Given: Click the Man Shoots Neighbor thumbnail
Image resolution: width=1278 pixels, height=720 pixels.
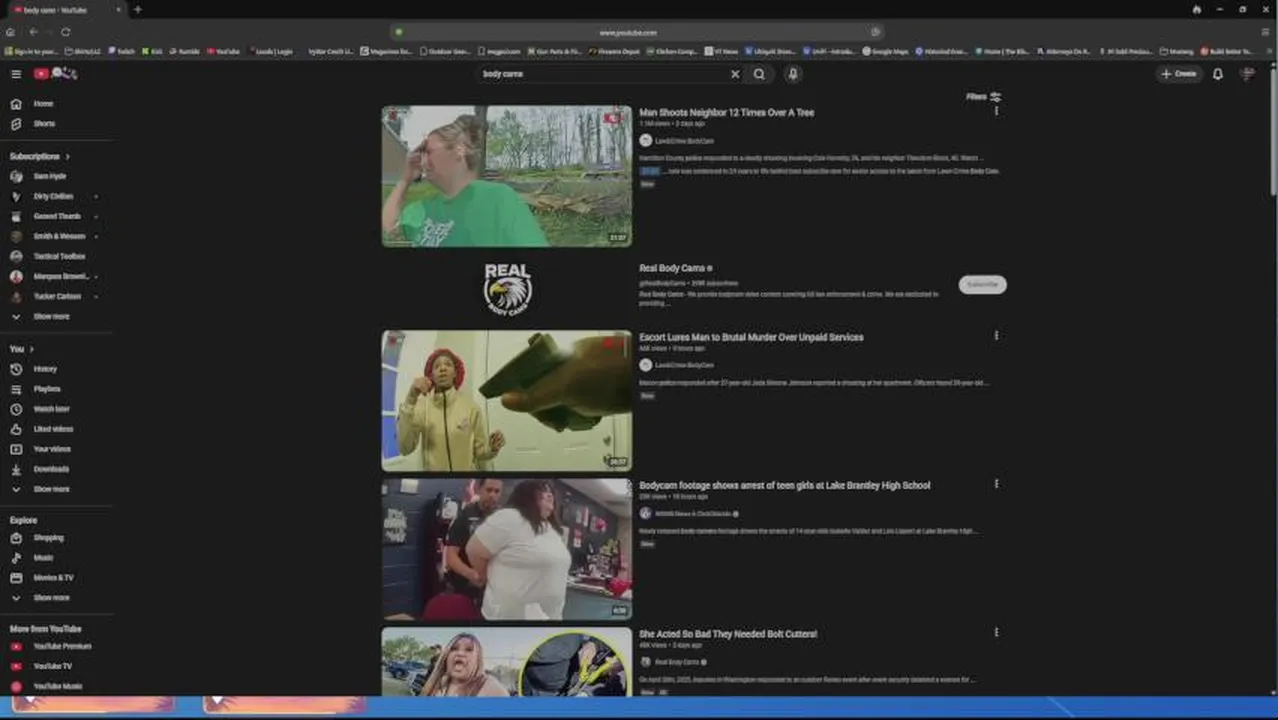Looking at the screenshot, I should point(506,176).
